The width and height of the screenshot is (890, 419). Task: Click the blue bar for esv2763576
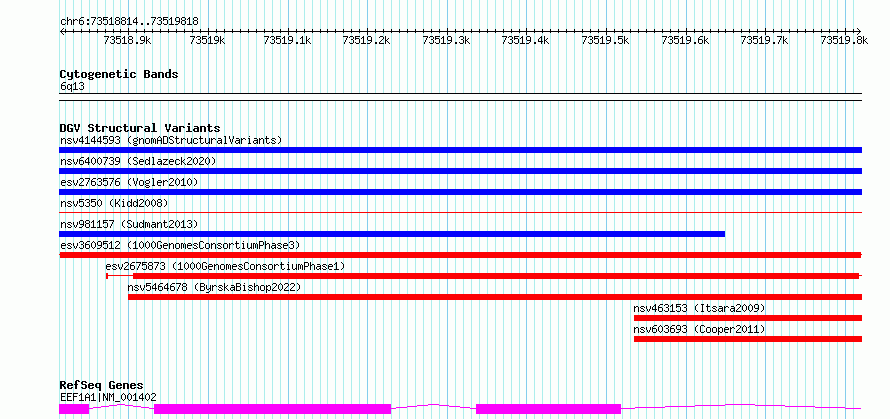coord(460,192)
